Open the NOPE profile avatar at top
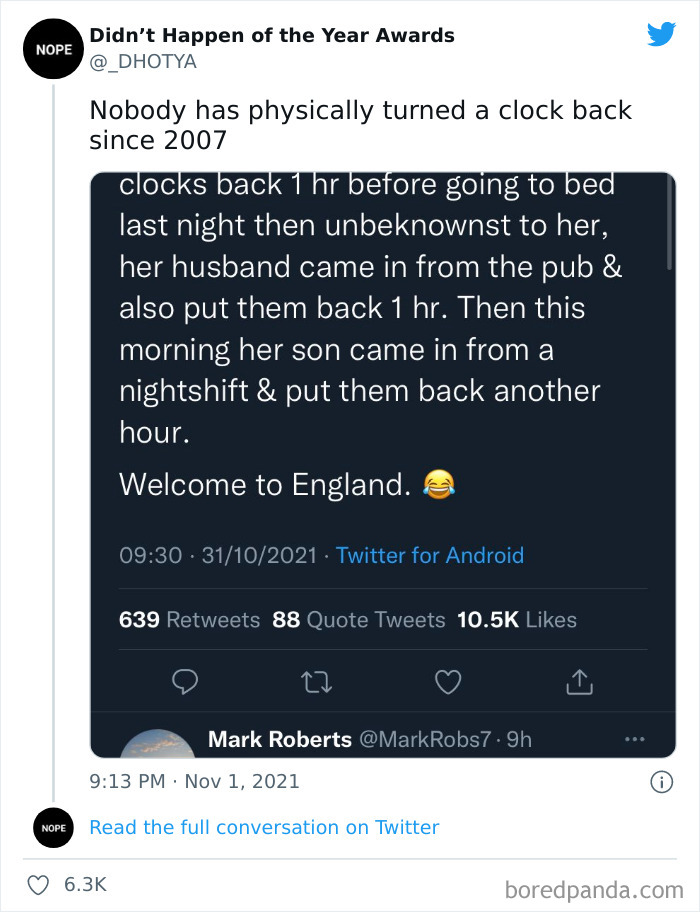 [x=53, y=48]
